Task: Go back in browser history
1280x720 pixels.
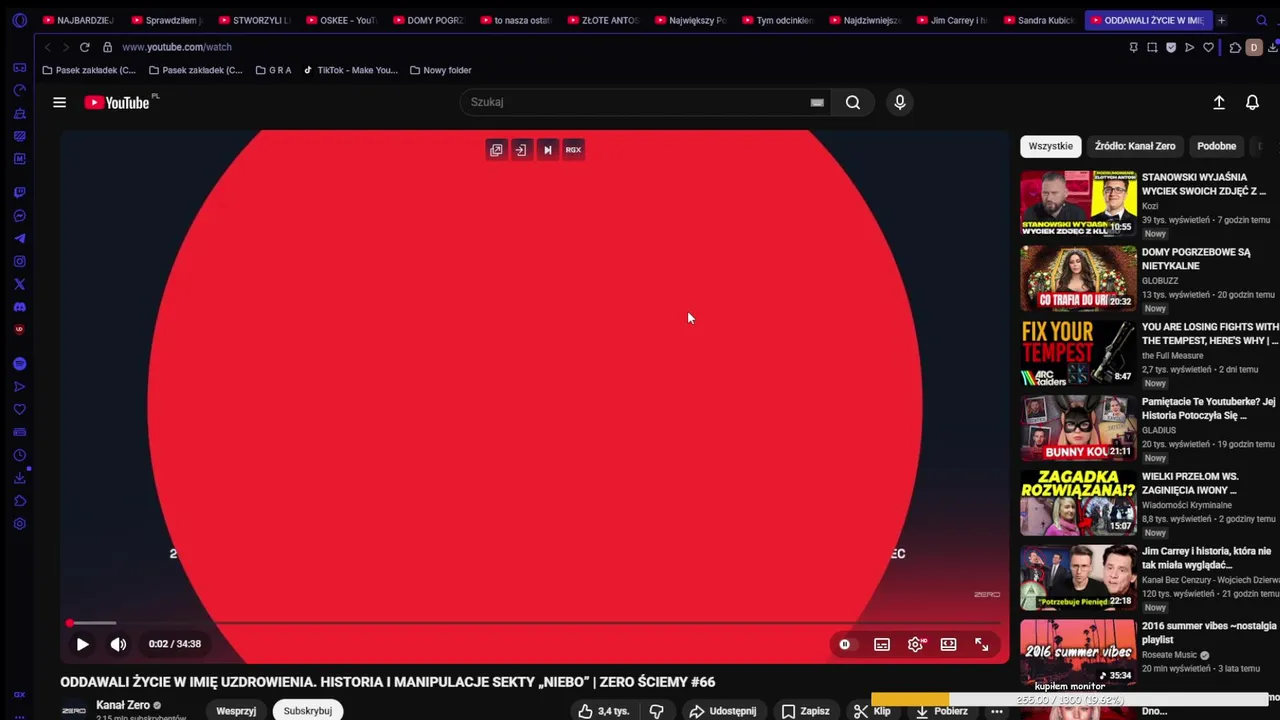Action: coord(47,47)
